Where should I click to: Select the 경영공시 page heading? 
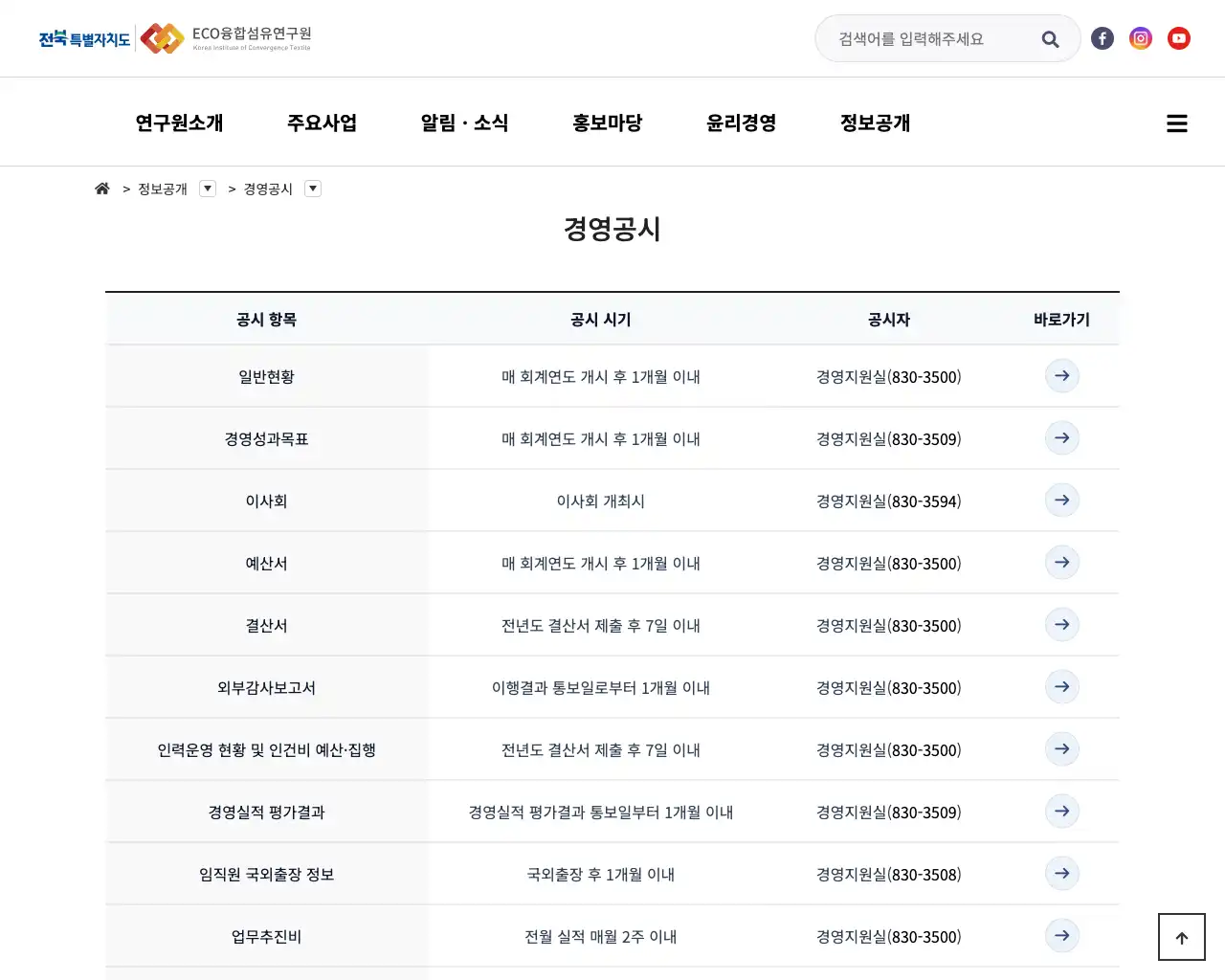[x=612, y=229]
